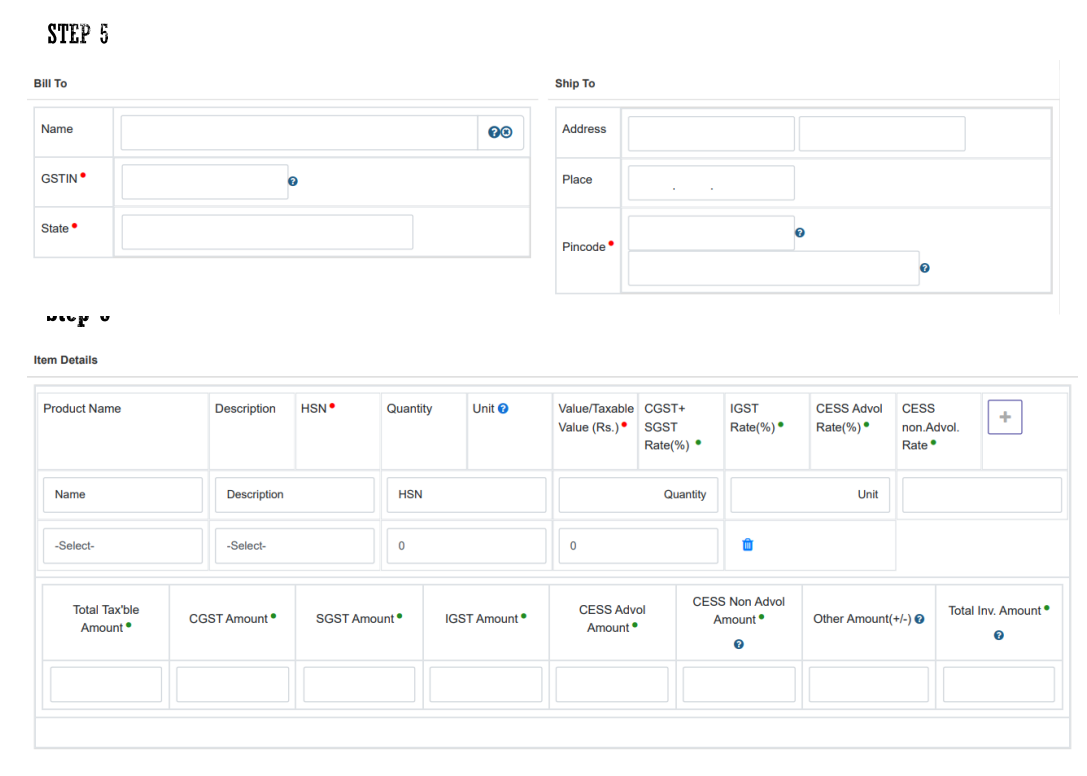Delete the item row using trash icon
The height and width of the screenshot is (776, 1087).
coord(748,545)
